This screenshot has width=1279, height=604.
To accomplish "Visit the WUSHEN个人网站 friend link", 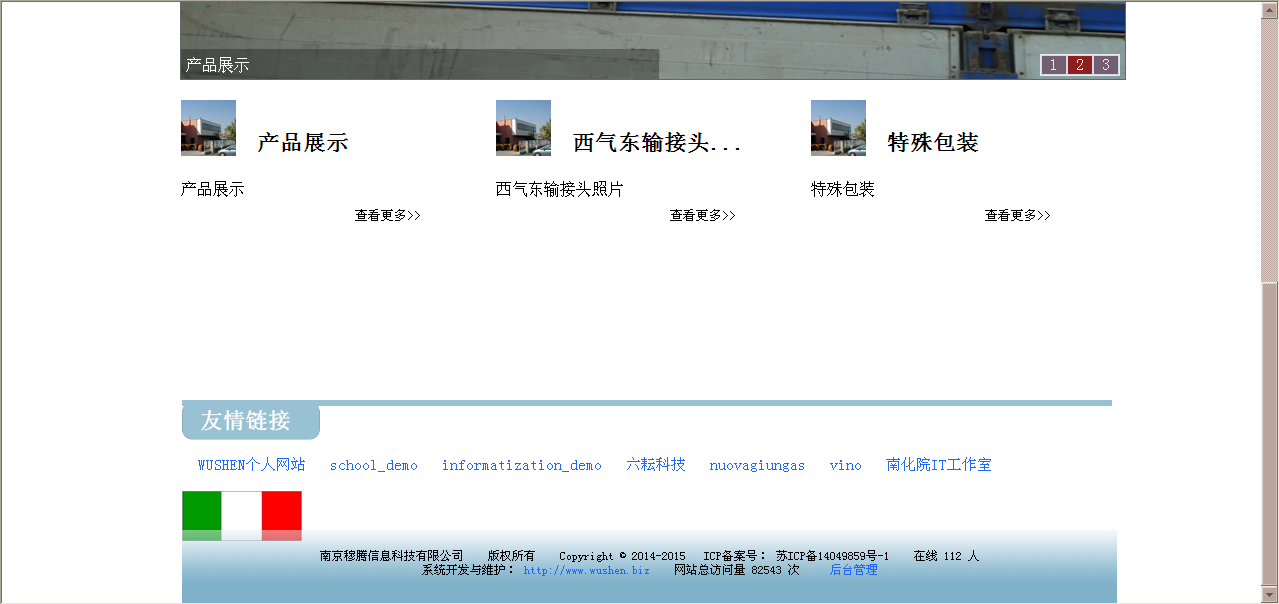I will pyautogui.click(x=251, y=465).
